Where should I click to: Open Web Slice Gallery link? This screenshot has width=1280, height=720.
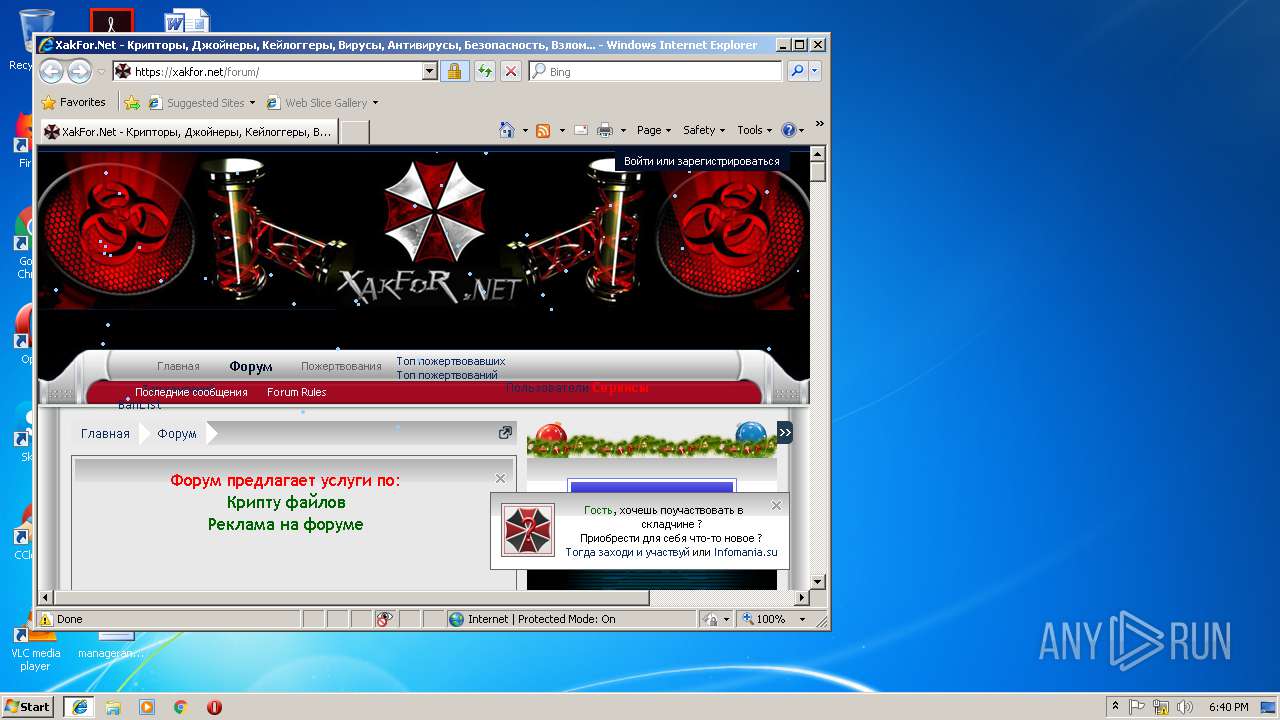point(322,102)
